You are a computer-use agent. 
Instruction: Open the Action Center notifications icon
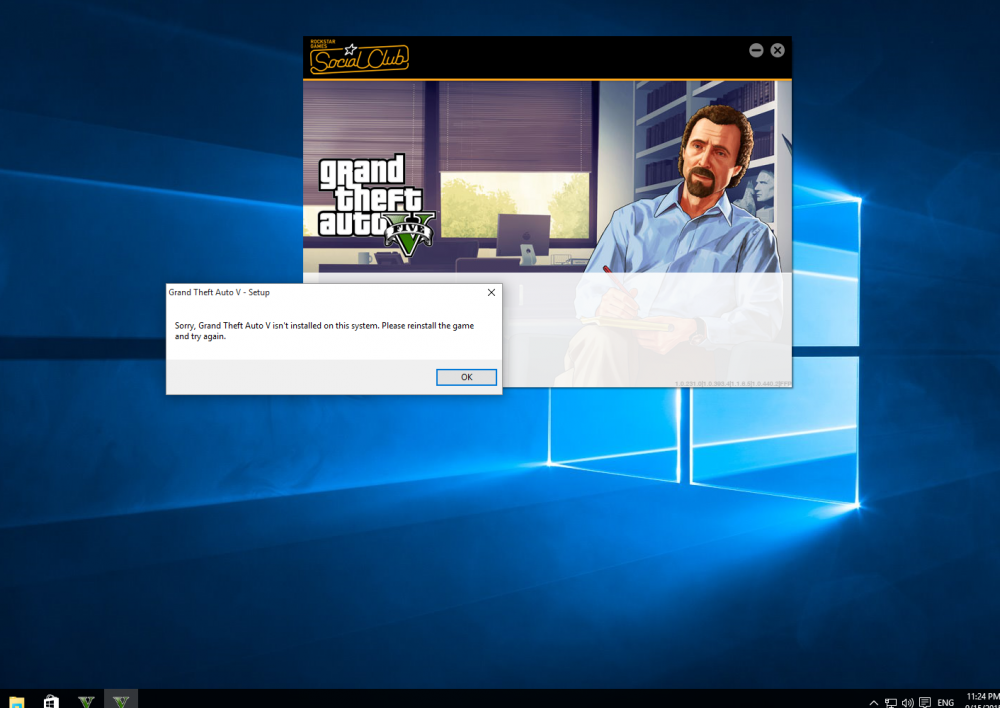tap(925, 703)
